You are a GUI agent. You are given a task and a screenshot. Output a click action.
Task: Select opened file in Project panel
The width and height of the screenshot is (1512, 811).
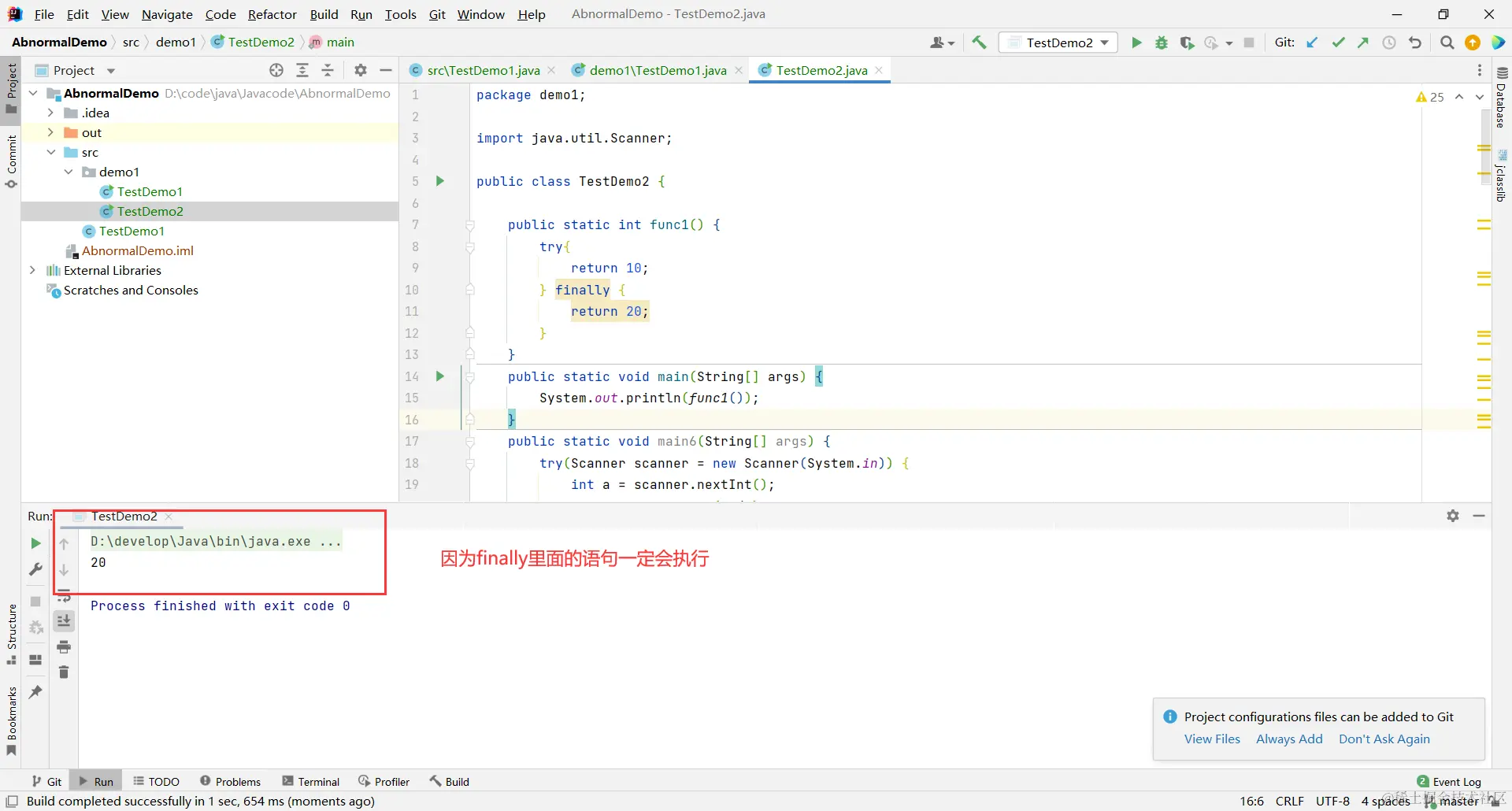[276, 70]
